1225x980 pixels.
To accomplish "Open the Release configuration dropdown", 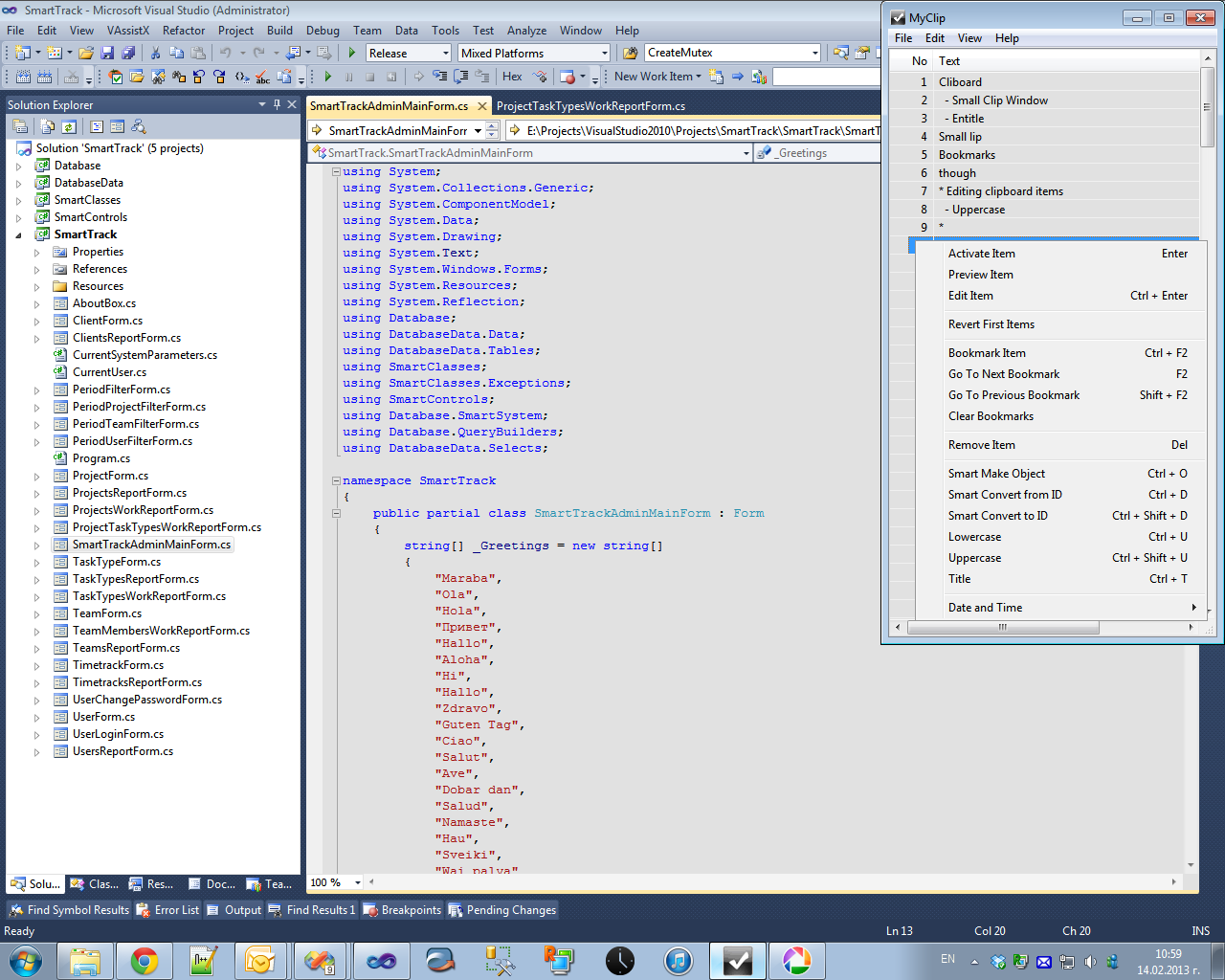I will coord(446,52).
